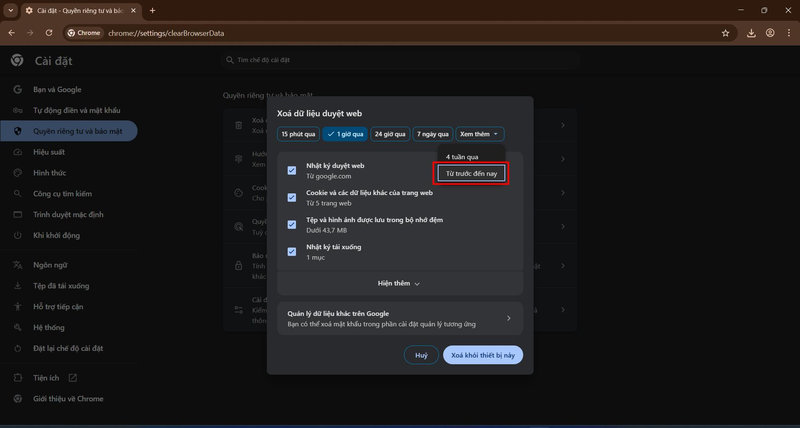Viewport: 800px width, 428px height.
Task: Open the Xem thêm dropdown
Action: coord(480,134)
